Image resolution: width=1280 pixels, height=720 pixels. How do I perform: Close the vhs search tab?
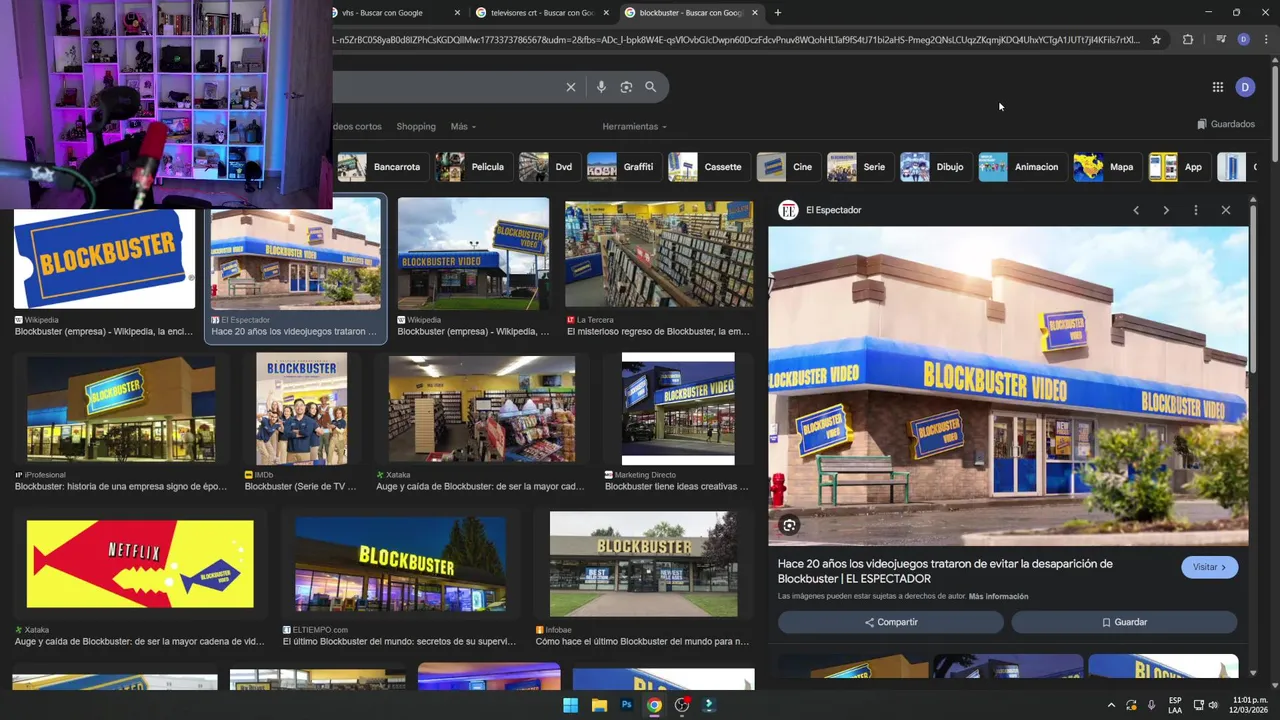[x=458, y=13]
